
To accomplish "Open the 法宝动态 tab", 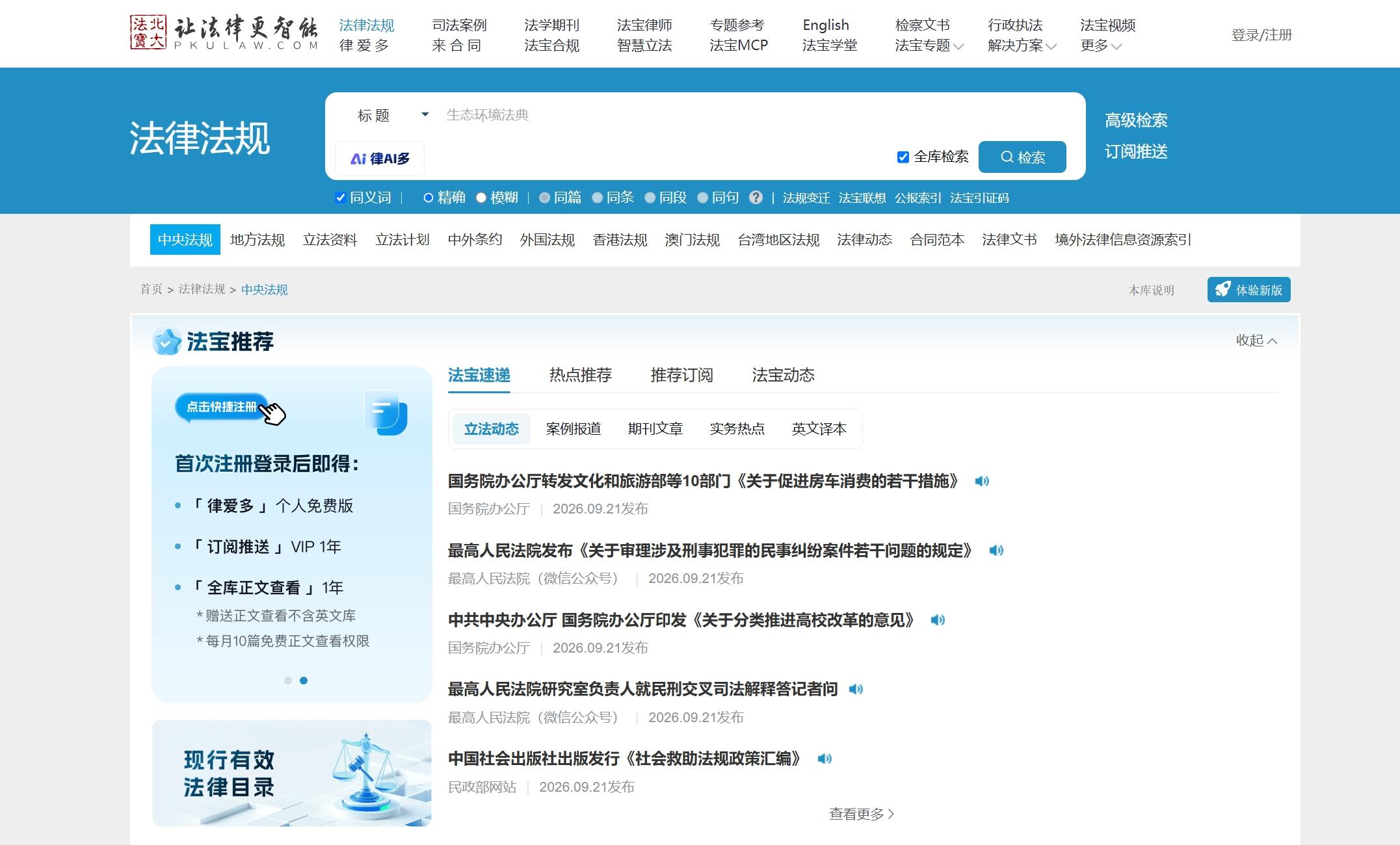I will (784, 375).
